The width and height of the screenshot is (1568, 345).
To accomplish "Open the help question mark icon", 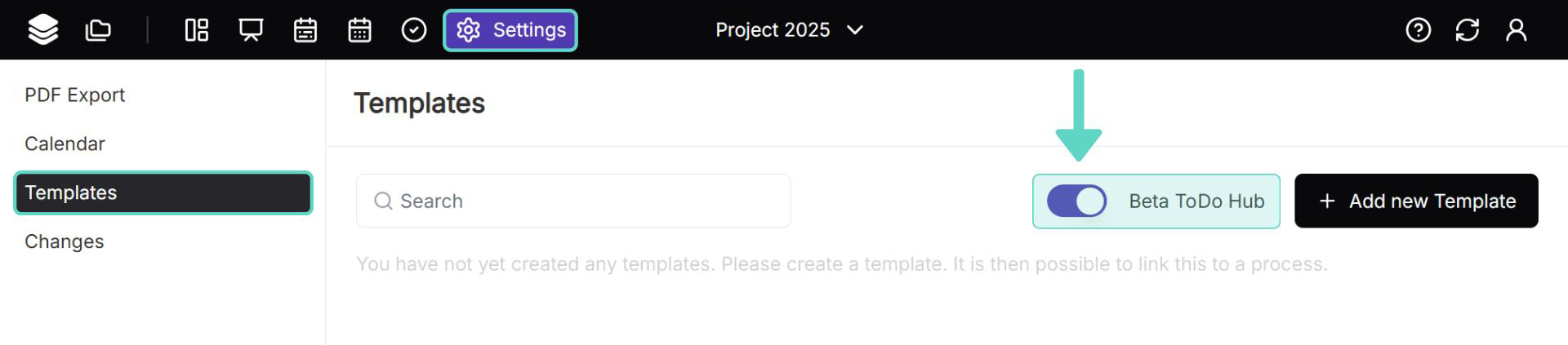I will pyautogui.click(x=1418, y=30).
